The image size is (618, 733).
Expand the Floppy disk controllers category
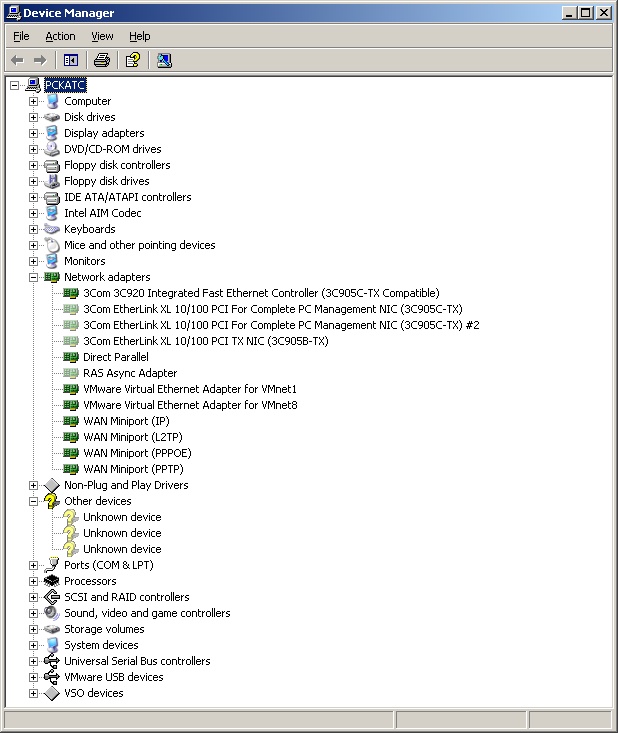coord(33,165)
